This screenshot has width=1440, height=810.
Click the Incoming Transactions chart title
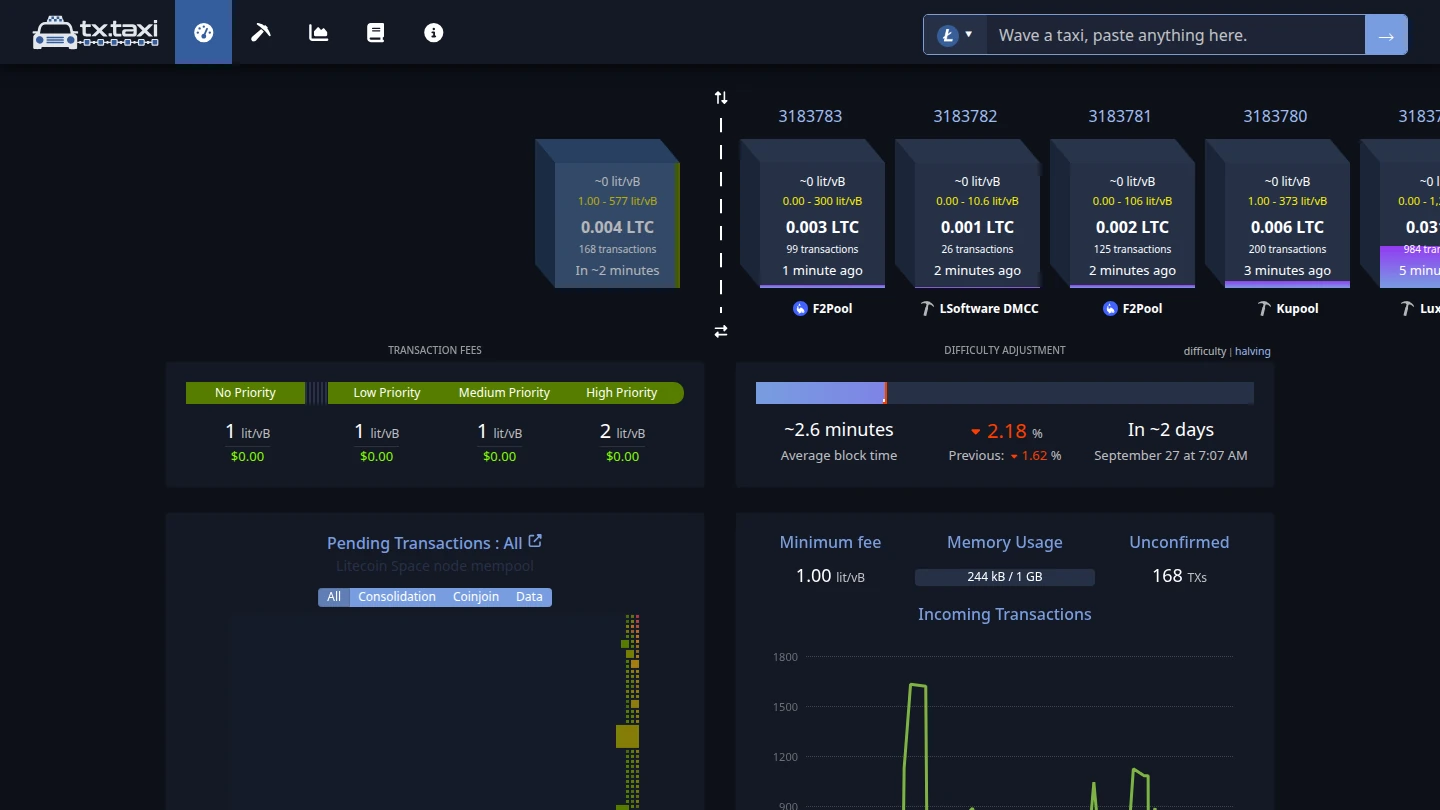point(1005,614)
